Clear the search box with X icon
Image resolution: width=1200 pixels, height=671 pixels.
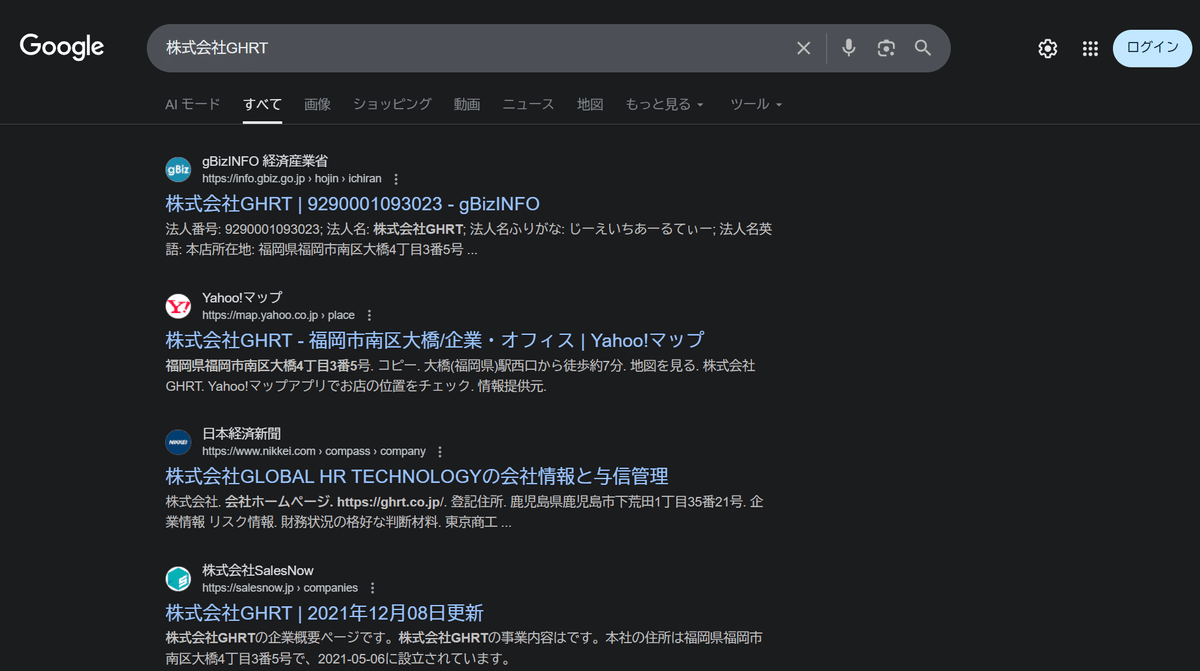(803, 48)
